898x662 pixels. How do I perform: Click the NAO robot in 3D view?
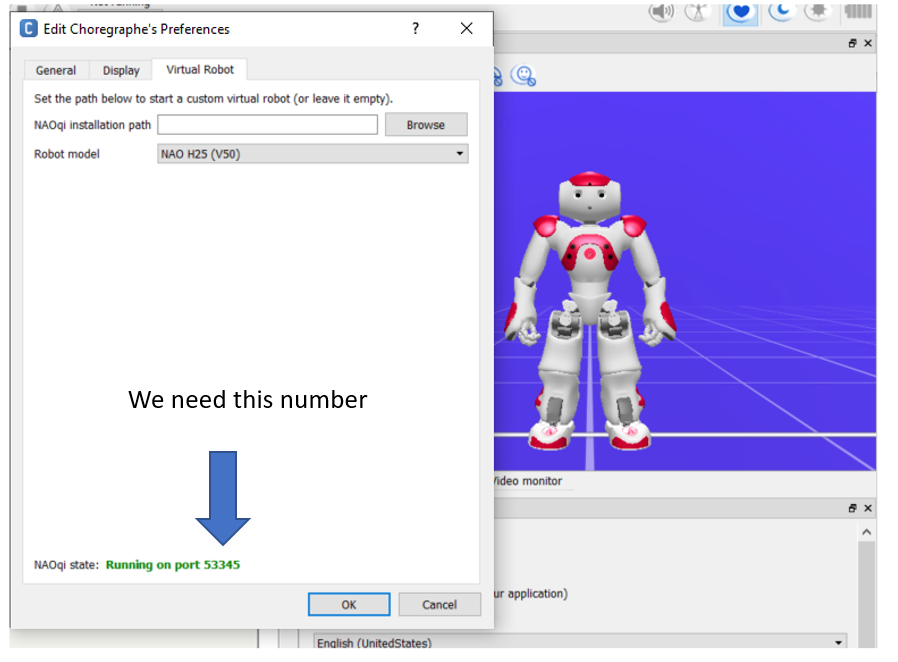click(590, 310)
